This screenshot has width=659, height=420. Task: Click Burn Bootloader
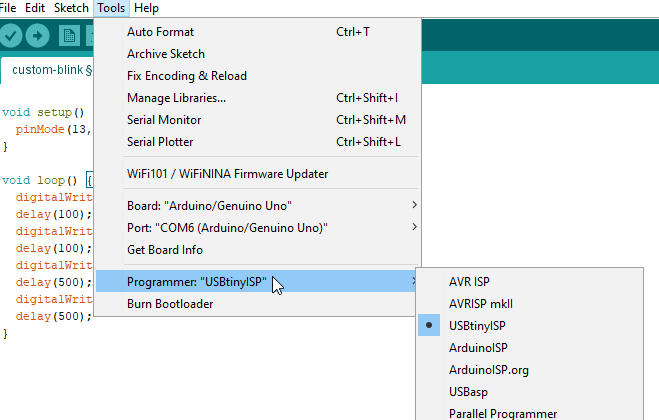click(x=170, y=304)
